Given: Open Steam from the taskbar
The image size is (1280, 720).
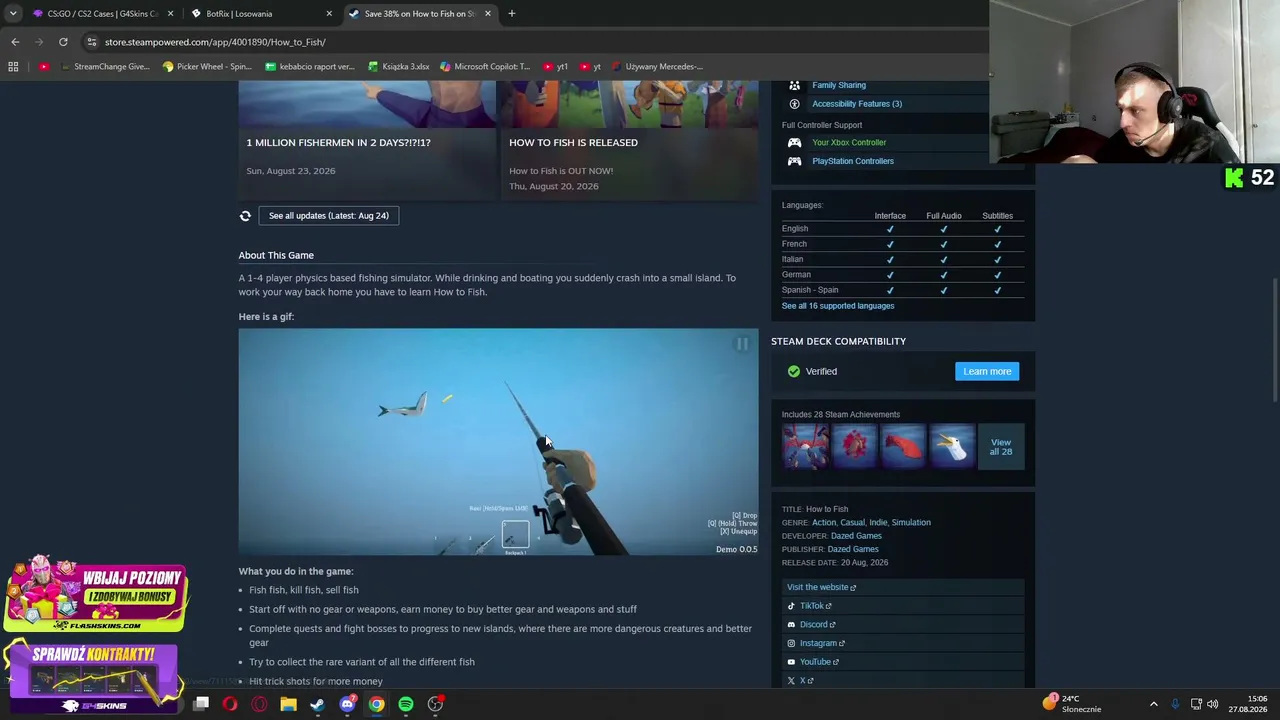Looking at the screenshot, I should [317, 705].
